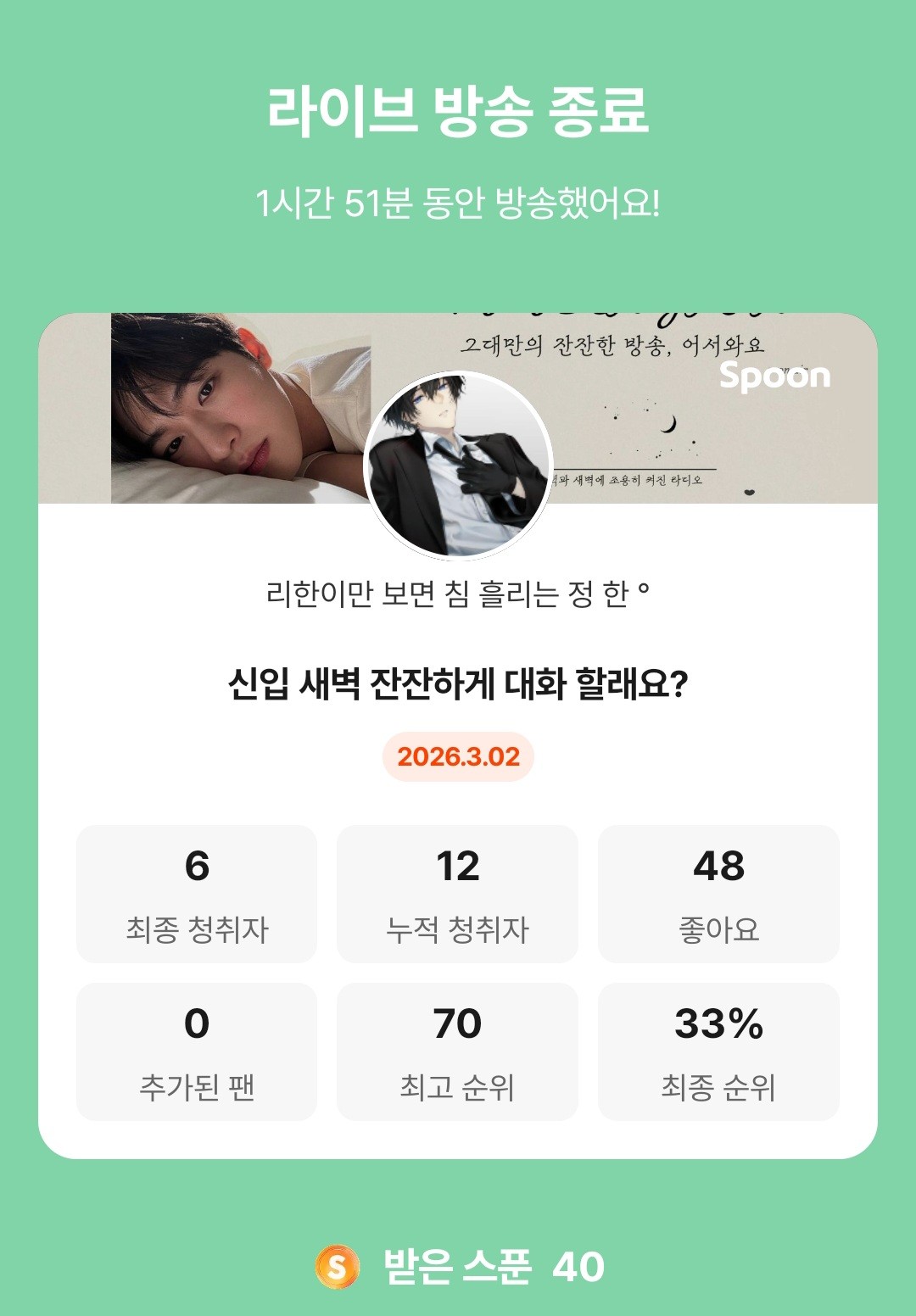
Task: Tap the Spoon logo on the banner
Action: (774, 376)
